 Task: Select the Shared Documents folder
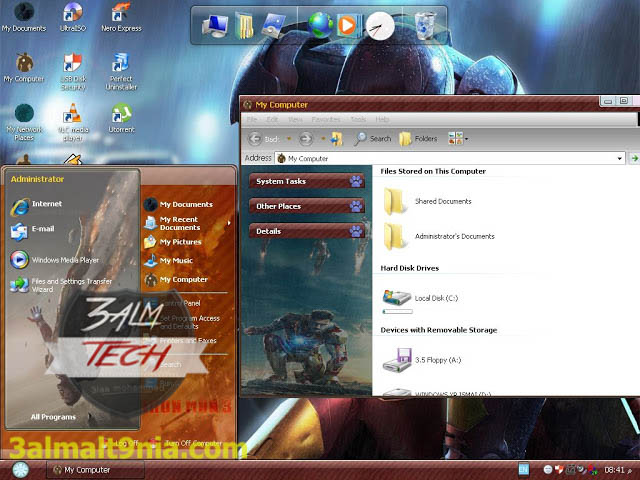427,201
